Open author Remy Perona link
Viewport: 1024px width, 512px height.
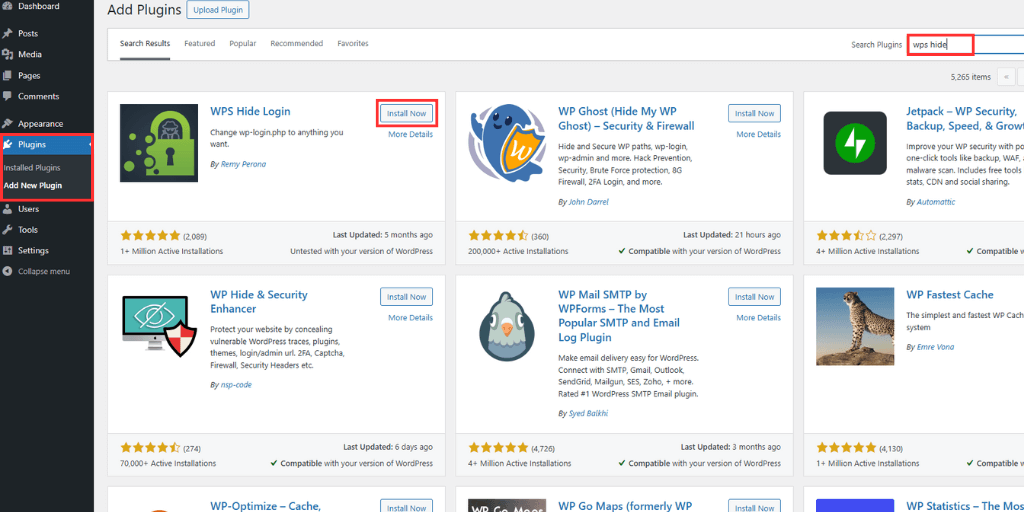pyautogui.click(x=243, y=165)
